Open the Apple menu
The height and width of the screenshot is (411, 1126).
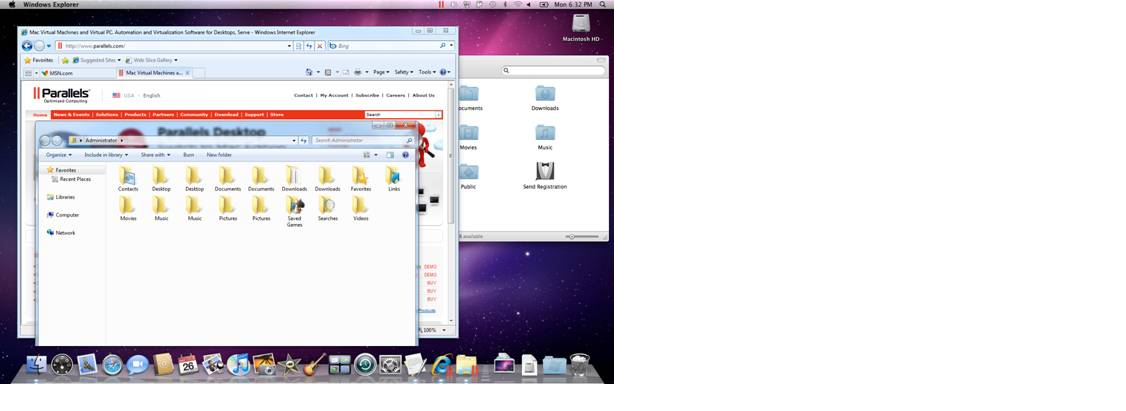click(x=11, y=4)
